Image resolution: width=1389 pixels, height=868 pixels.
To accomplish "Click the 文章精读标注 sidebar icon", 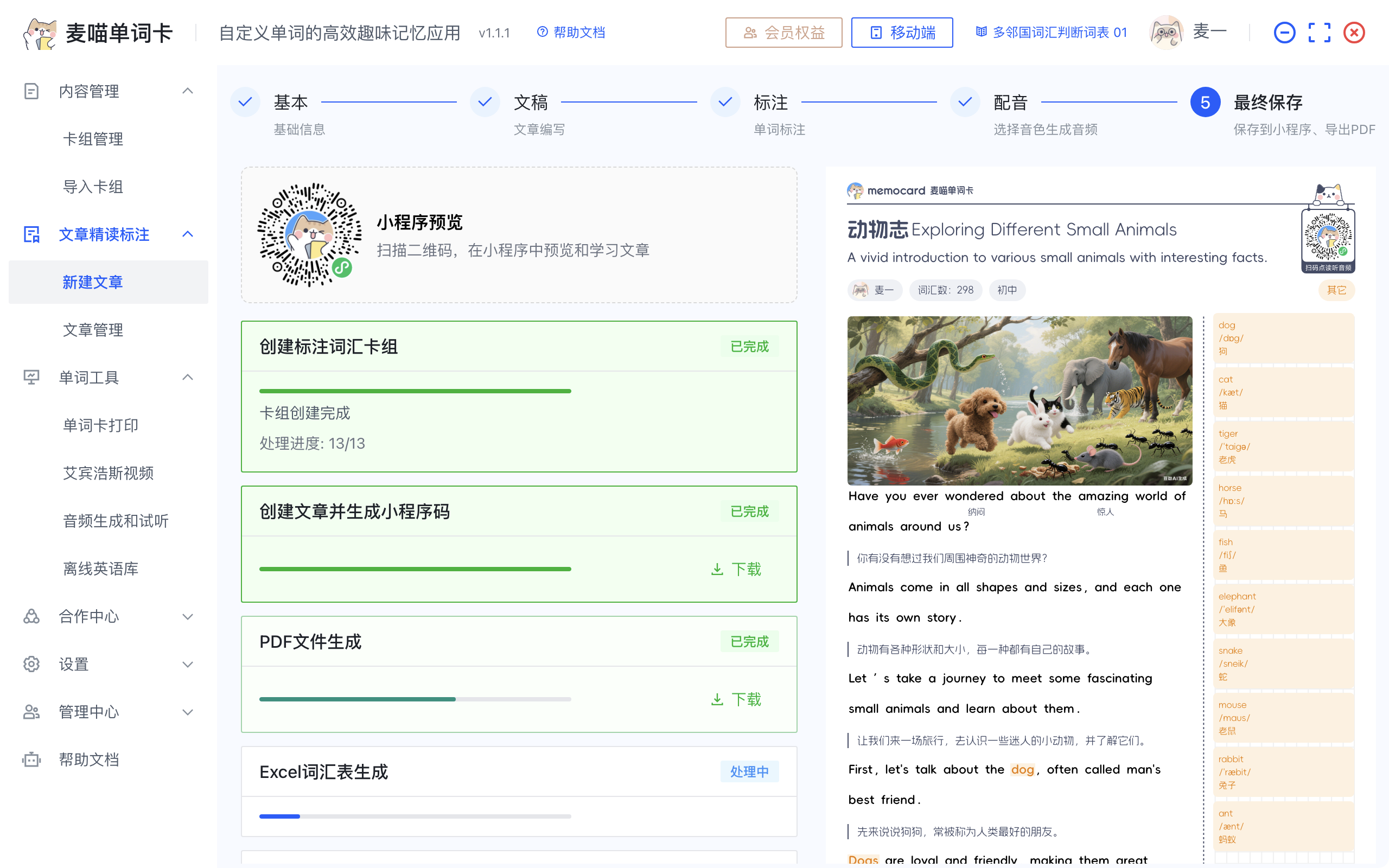I will [31, 234].
